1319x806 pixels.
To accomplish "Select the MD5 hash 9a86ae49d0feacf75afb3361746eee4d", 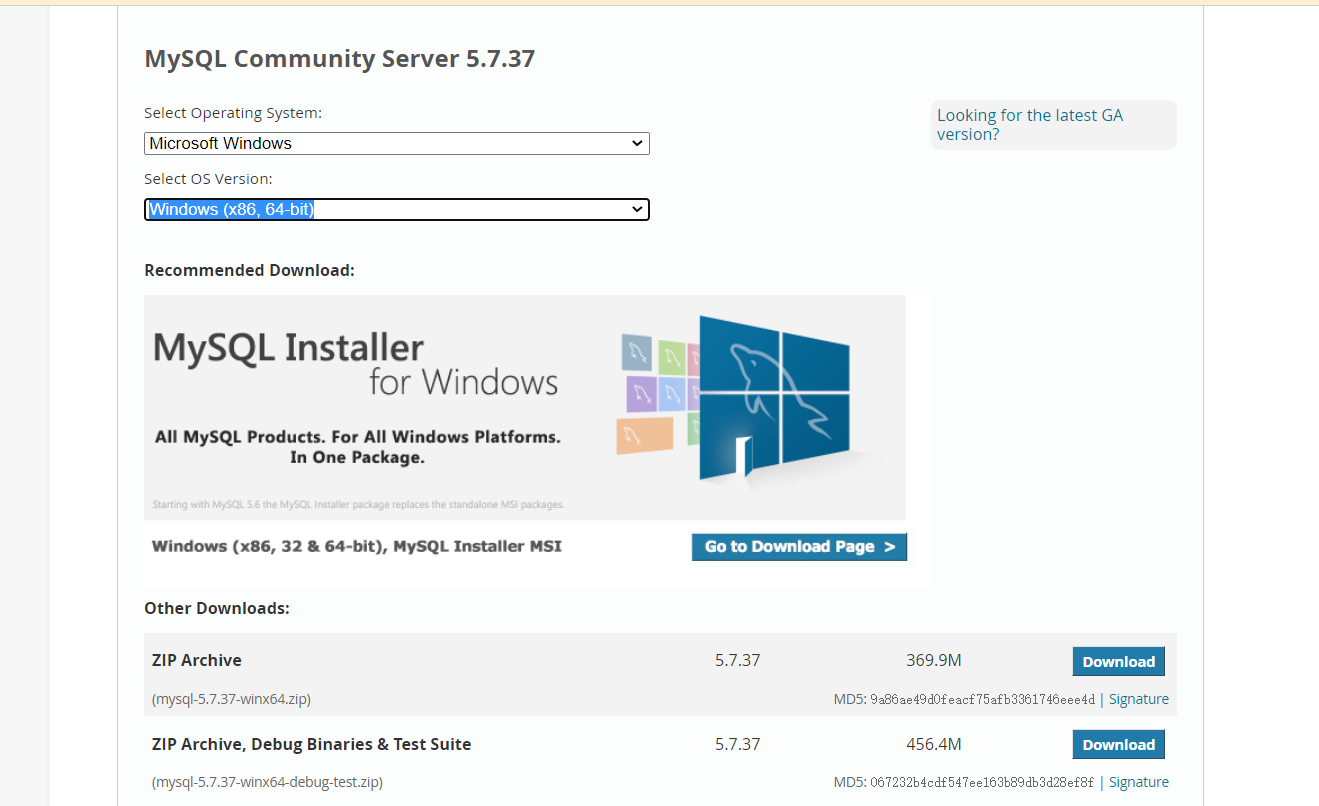I will (983, 700).
